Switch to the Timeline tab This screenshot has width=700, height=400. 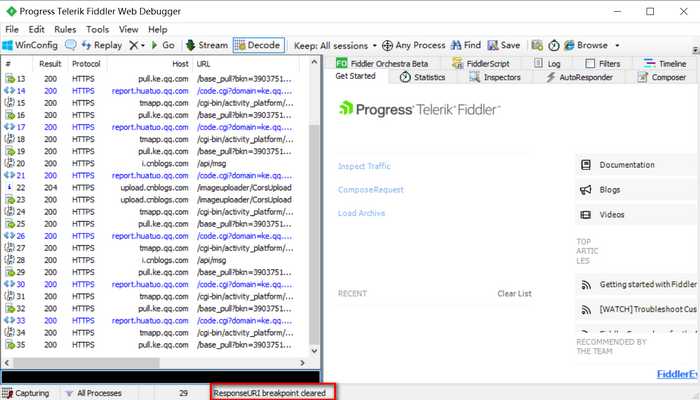665,63
